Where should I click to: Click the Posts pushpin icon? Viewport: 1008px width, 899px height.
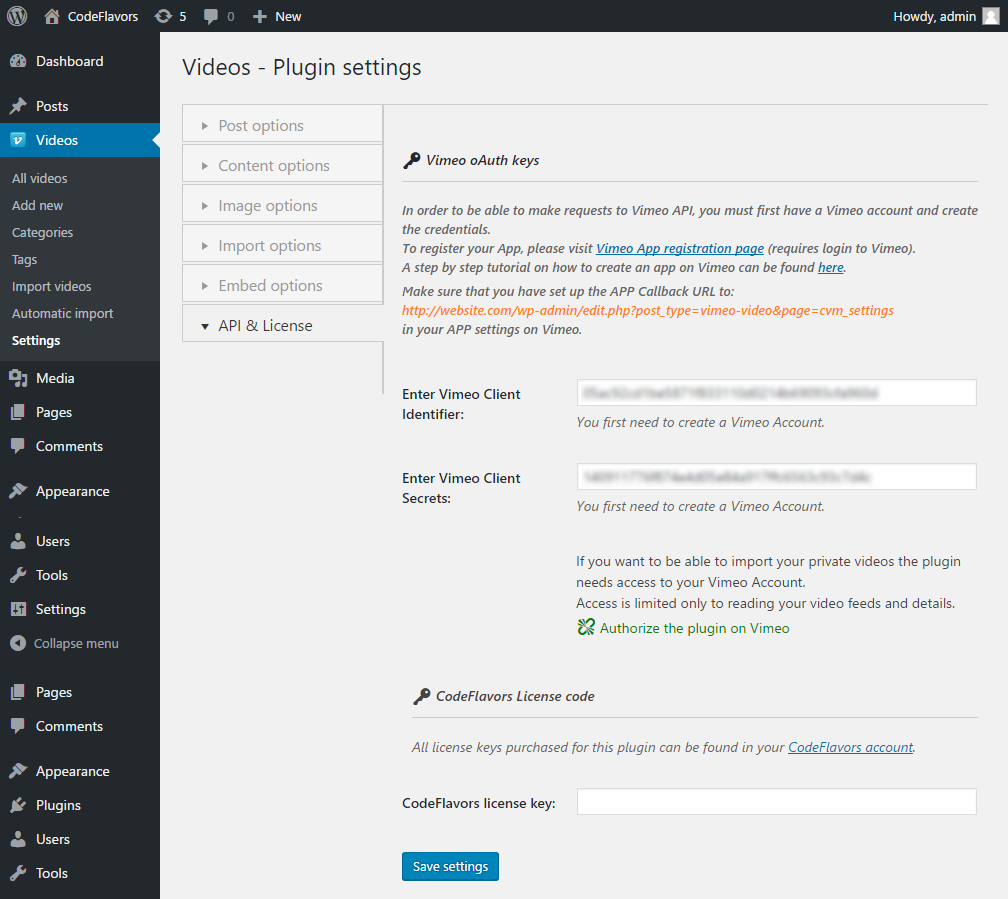coord(18,106)
